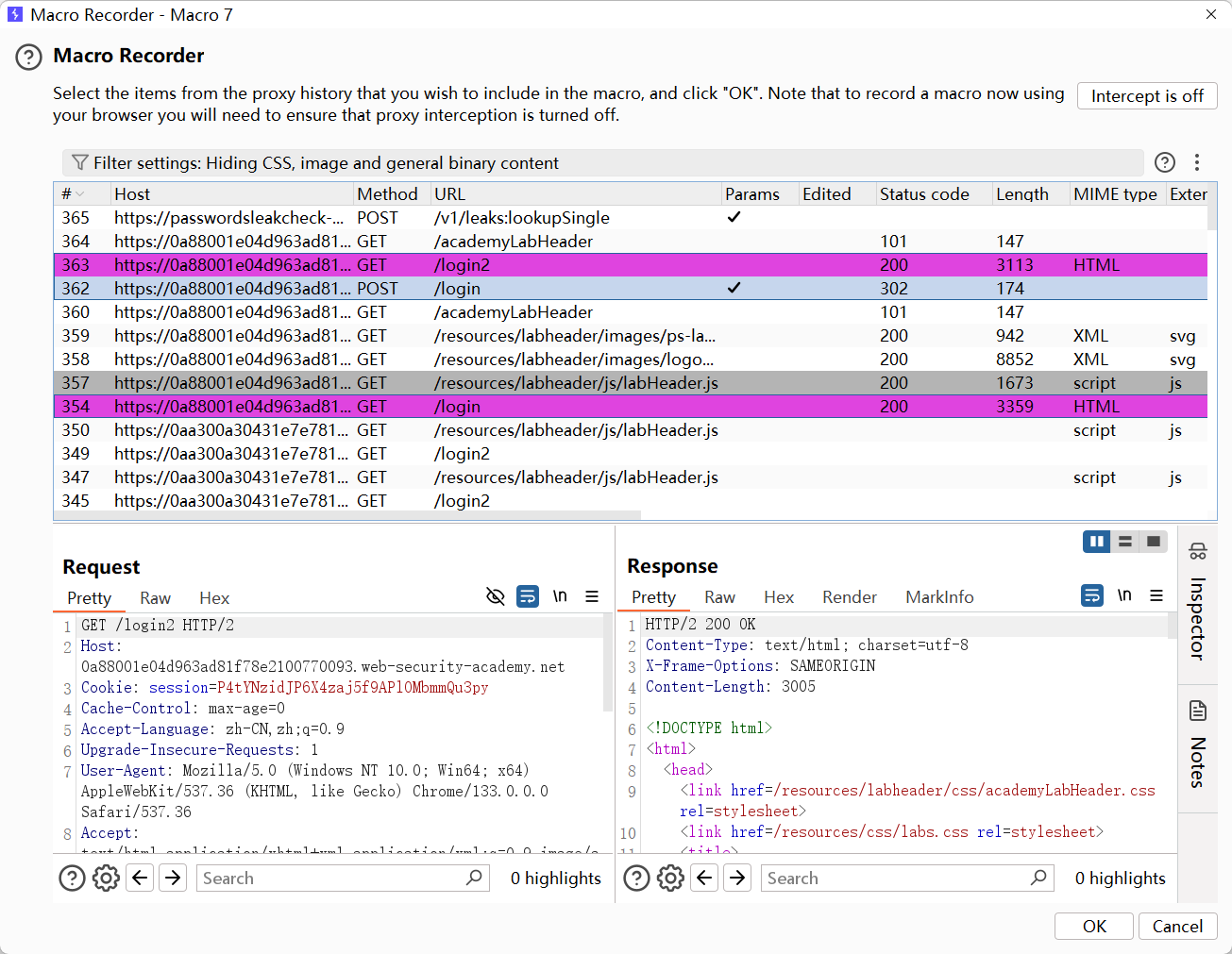This screenshot has width=1232, height=954.
Task: Toggle hidden items eye icon in Request
Action: (x=495, y=596)
